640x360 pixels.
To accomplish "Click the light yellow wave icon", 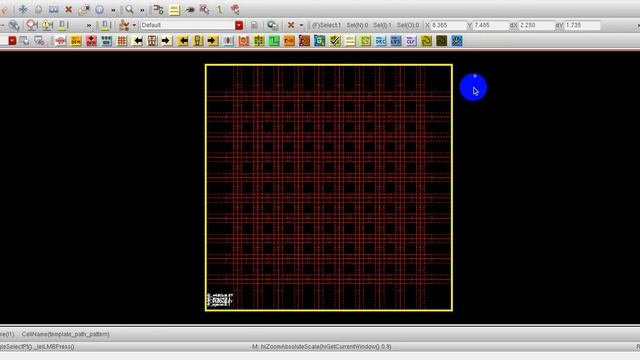I will (426, 41).
